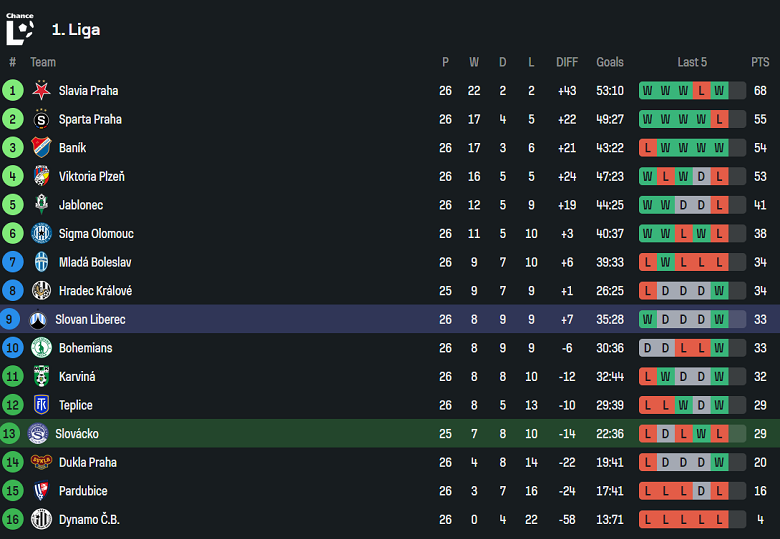
Task: Click the Slavia Praha club crest
Action: pos(41,91)
